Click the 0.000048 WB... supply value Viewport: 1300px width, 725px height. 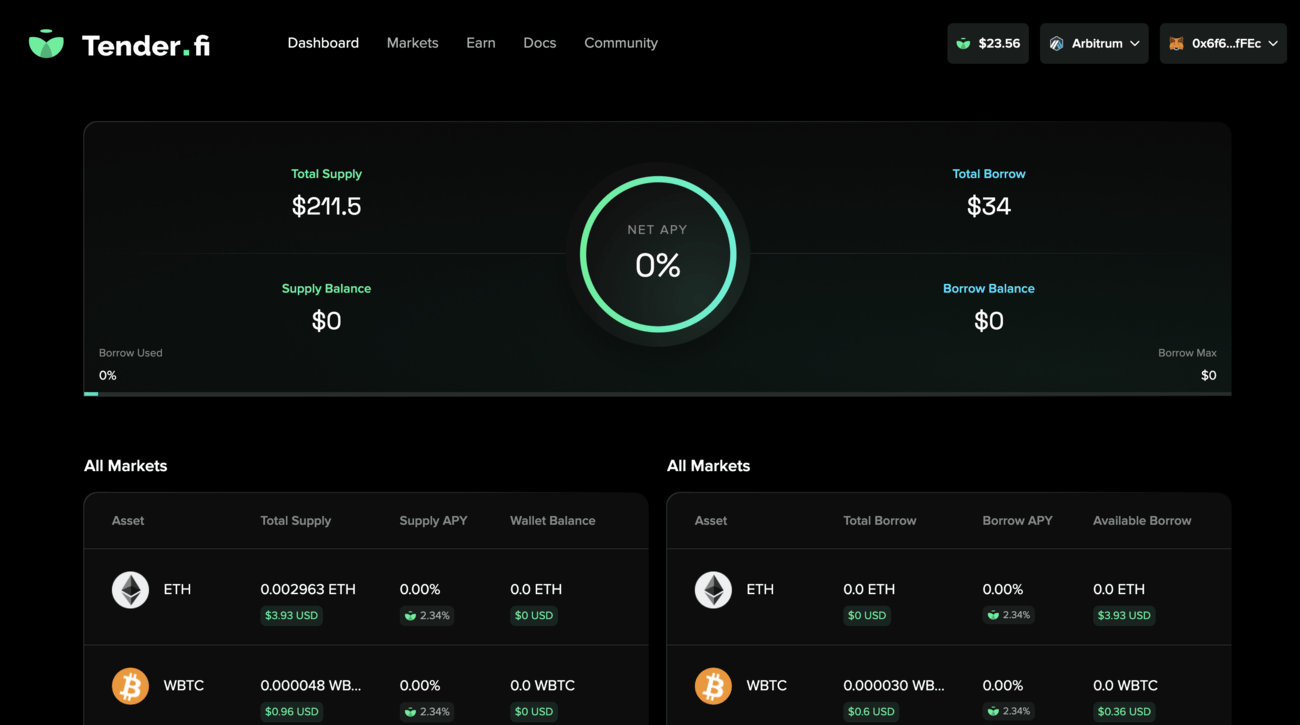point(311,685)
